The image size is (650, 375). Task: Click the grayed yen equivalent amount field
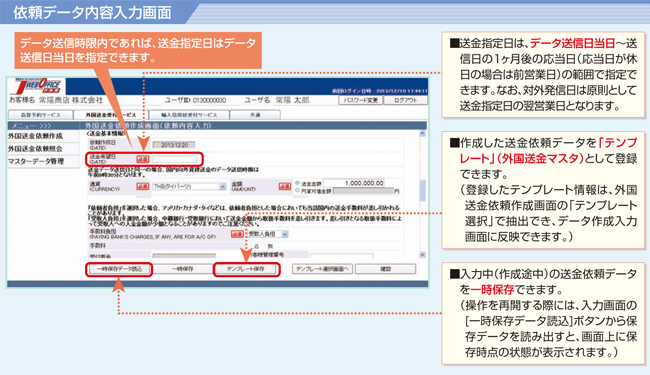(x=363, y=191)
